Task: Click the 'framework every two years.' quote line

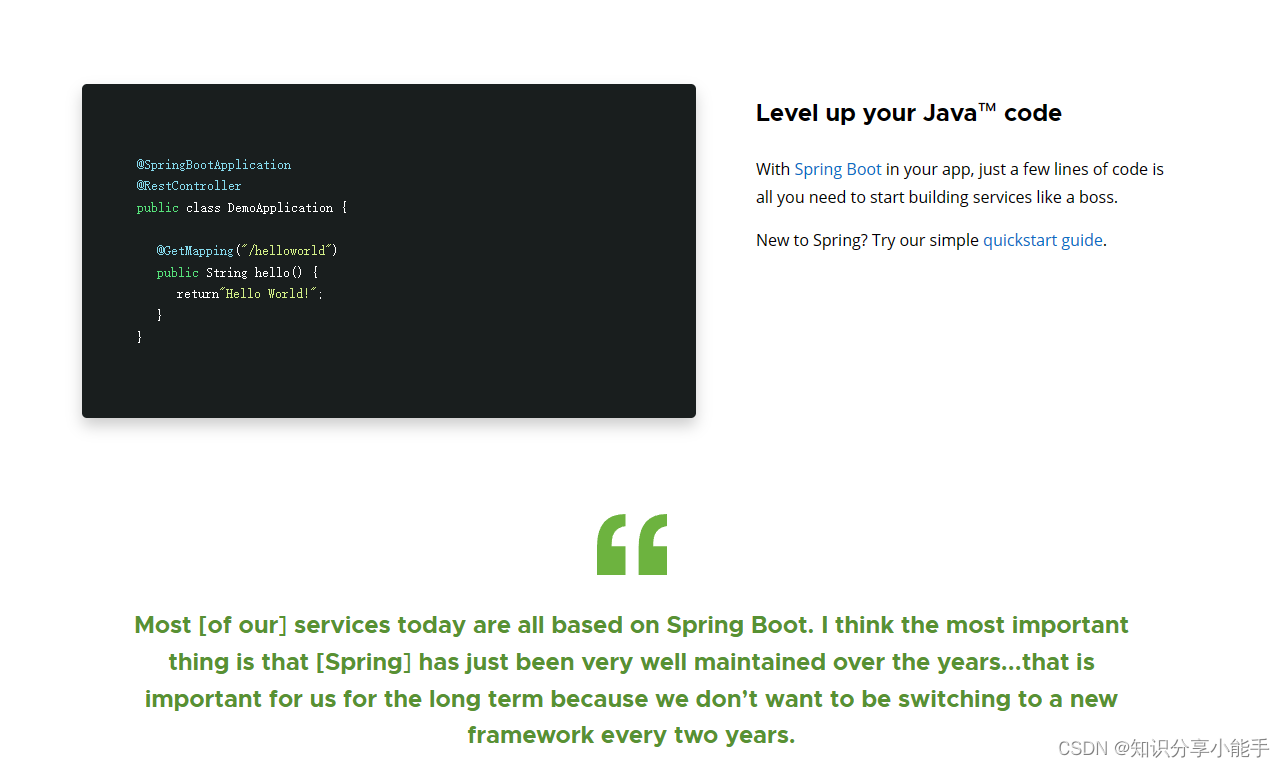Action: [631, 735]
